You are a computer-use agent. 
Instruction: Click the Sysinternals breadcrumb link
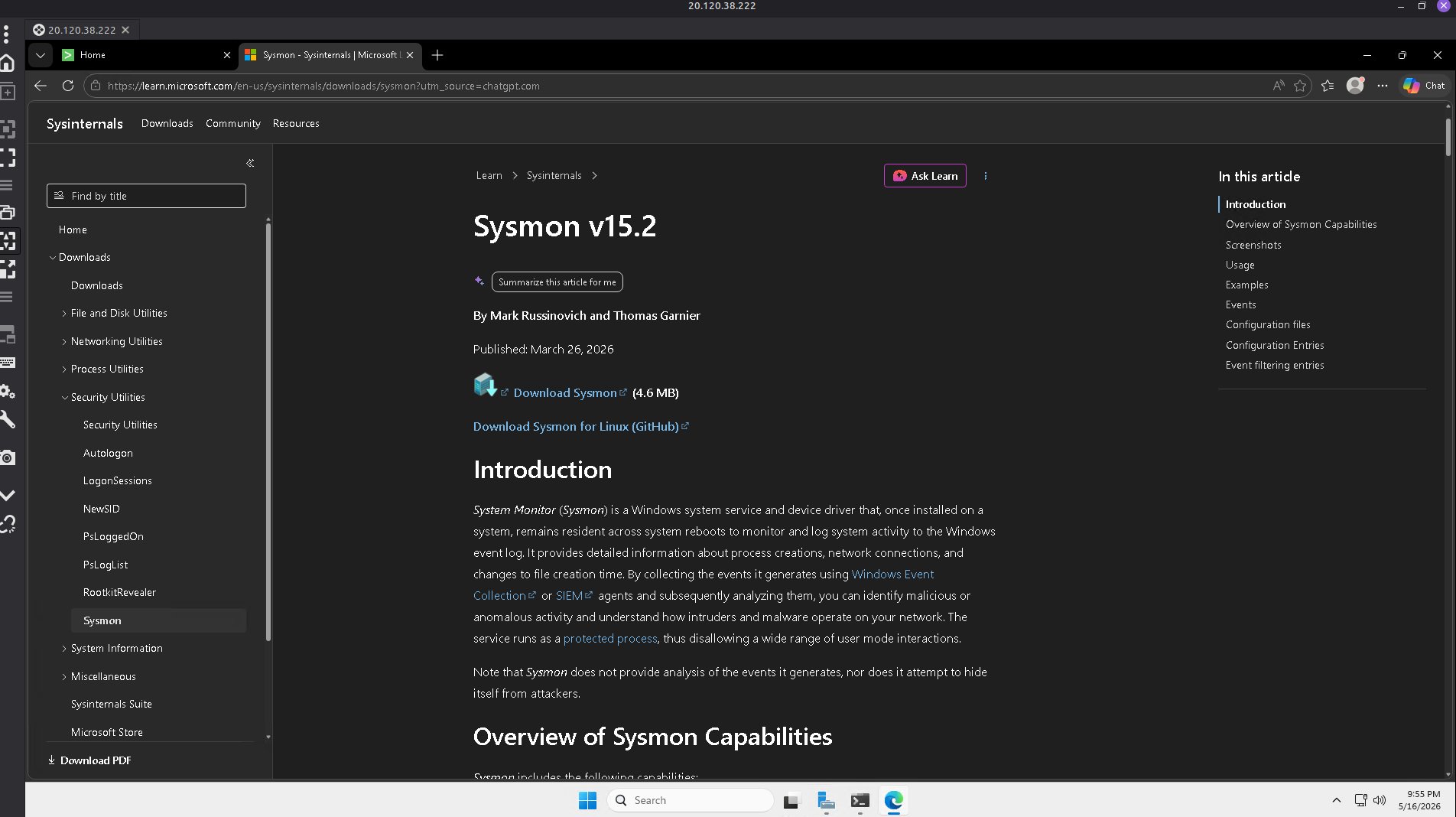click(554, 175)
